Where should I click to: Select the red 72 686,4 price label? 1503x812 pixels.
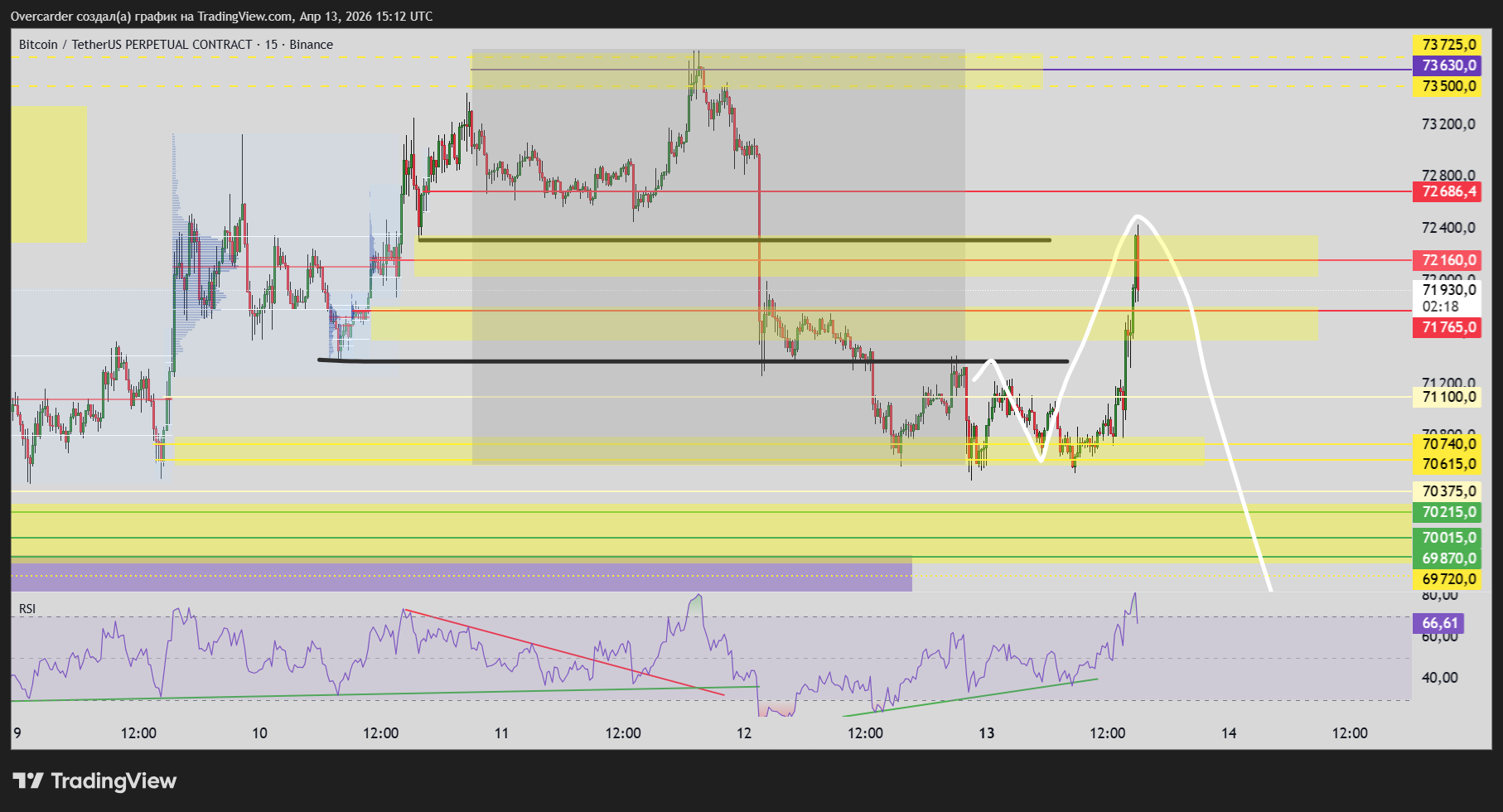pyautogui.click(x=1446, y=191)
